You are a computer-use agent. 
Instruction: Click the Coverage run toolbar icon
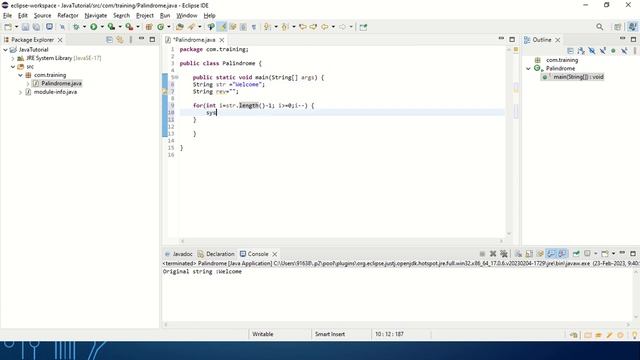[111, 27]
